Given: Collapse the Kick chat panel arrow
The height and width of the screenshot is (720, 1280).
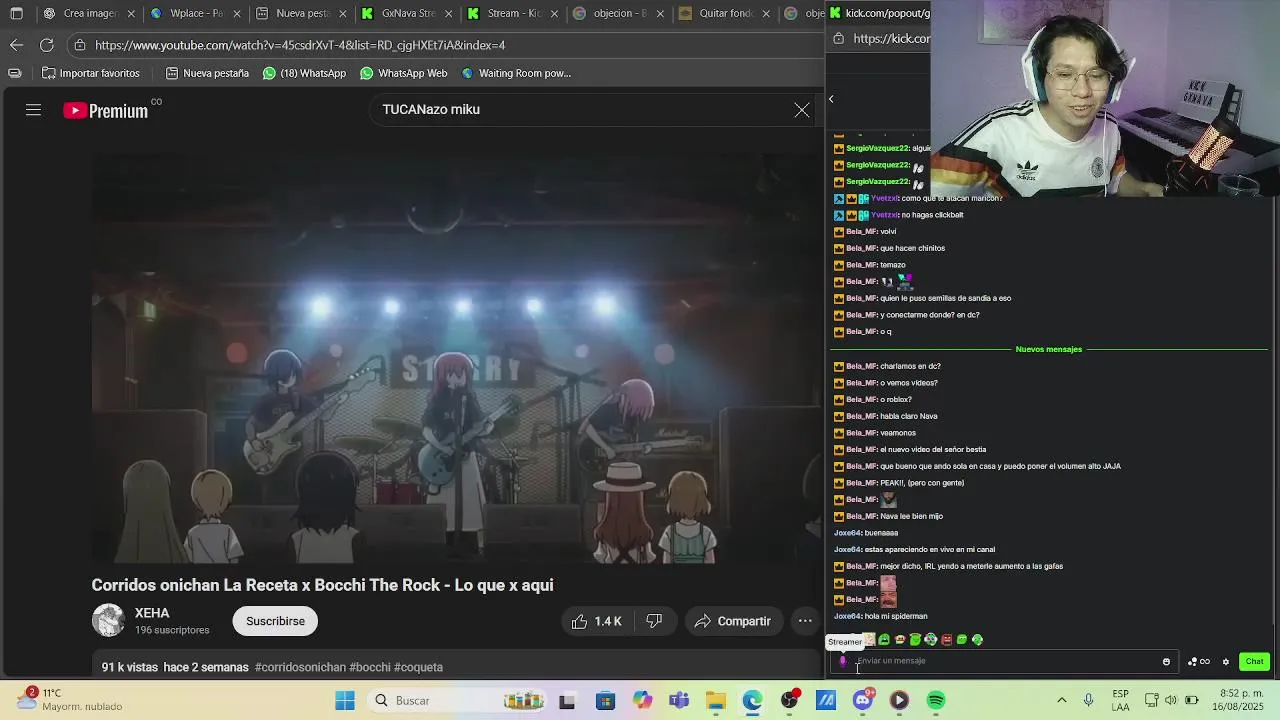Looking at the screenshot, I should [831, 99].
